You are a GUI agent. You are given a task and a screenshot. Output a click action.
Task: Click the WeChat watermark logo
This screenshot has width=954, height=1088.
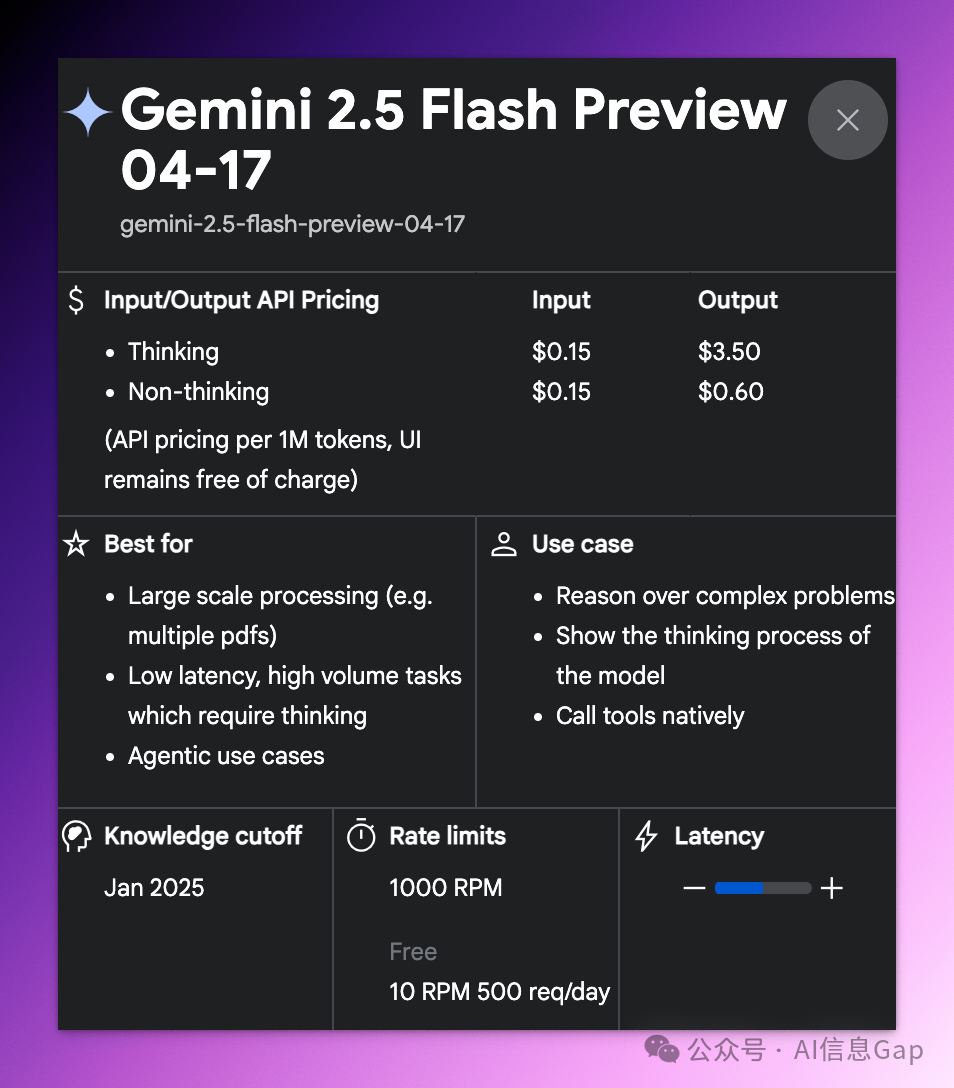tap(662, 1049)
